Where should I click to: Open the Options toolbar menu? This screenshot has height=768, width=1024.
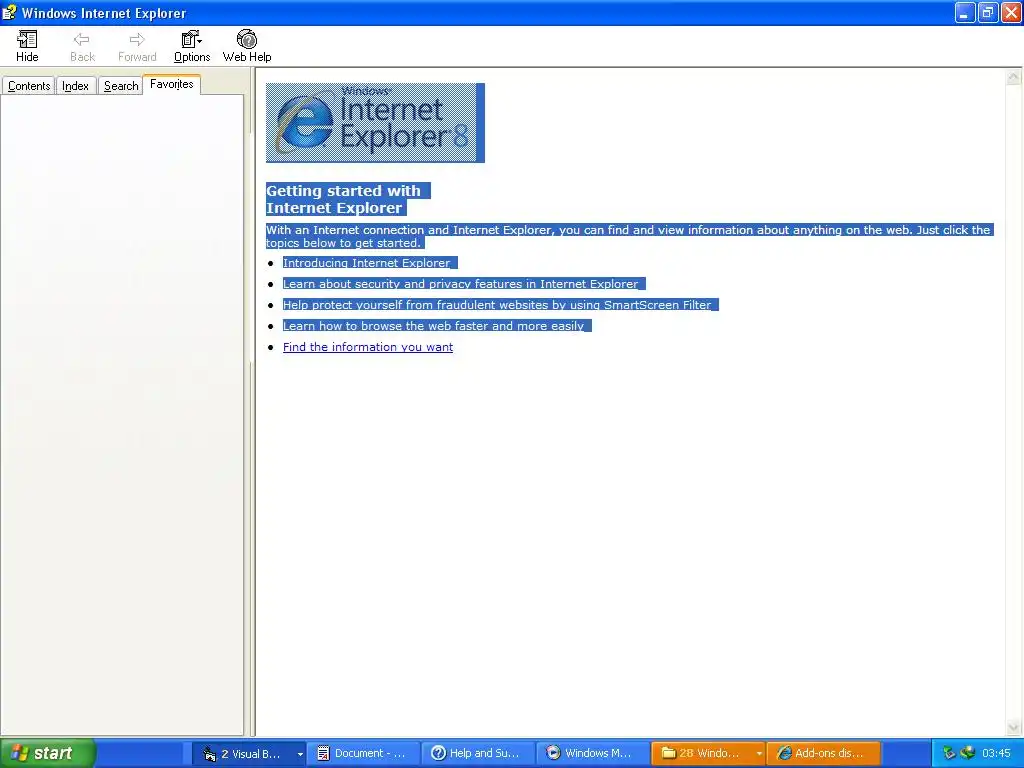(192, 46)
